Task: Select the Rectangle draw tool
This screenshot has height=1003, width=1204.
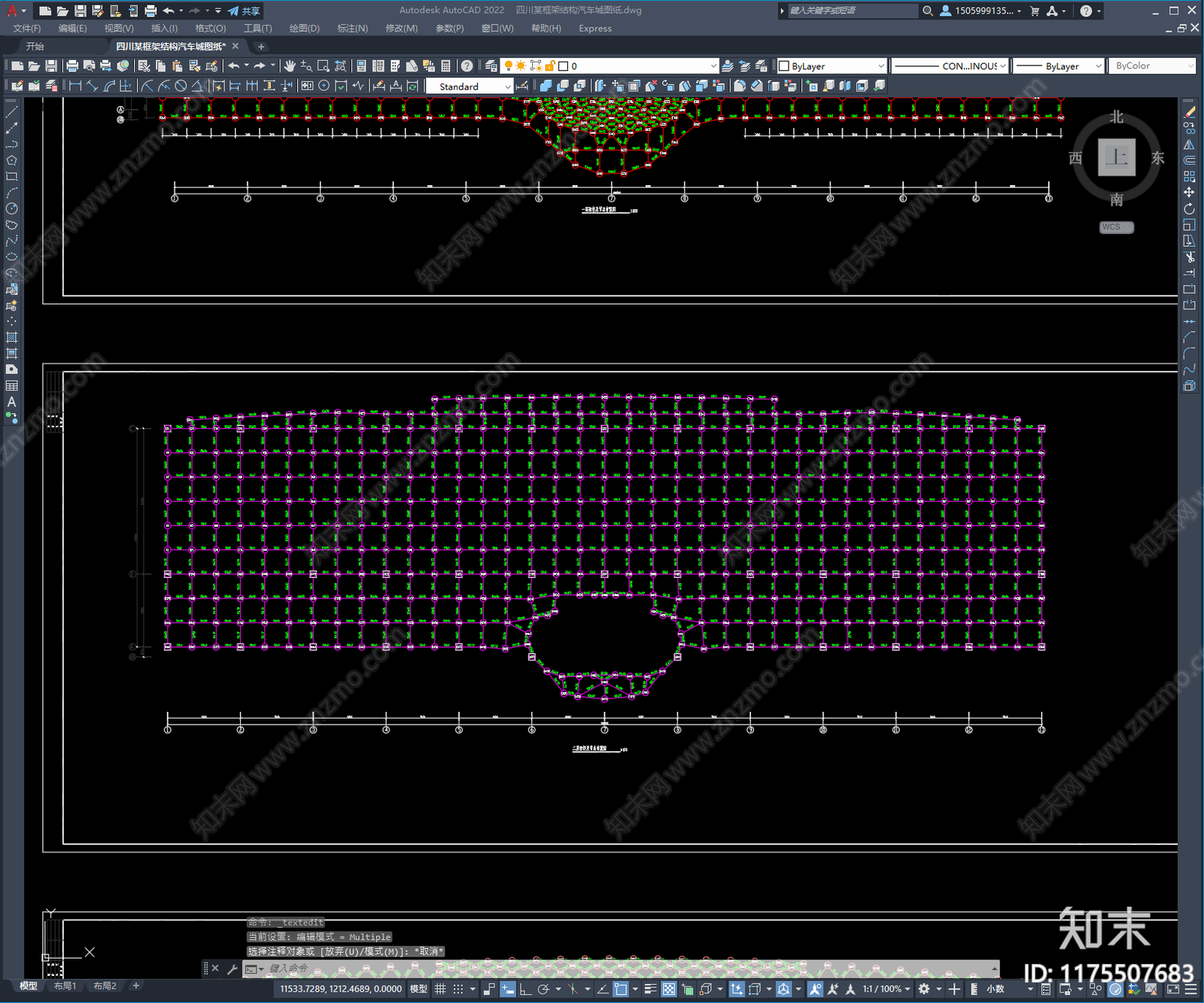Action: pos(11,177)
